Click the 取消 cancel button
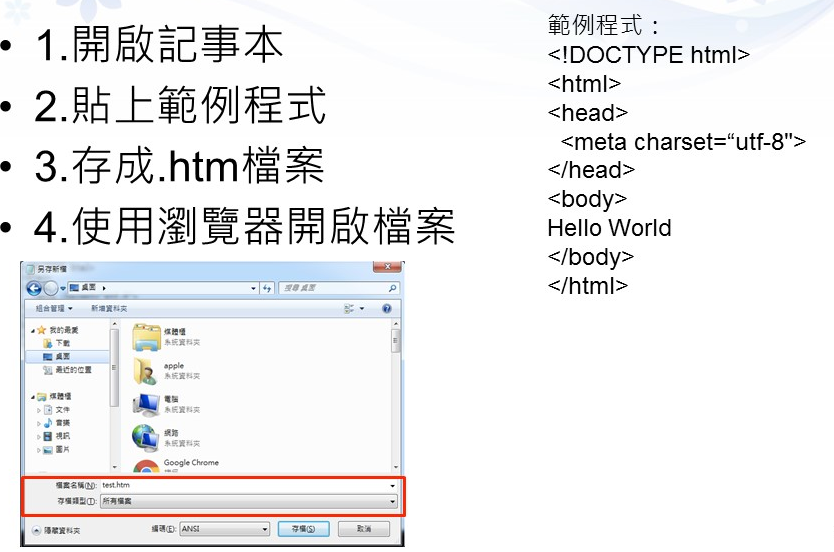This screenshot has width=834, height=552. click(x=364, y=529)
